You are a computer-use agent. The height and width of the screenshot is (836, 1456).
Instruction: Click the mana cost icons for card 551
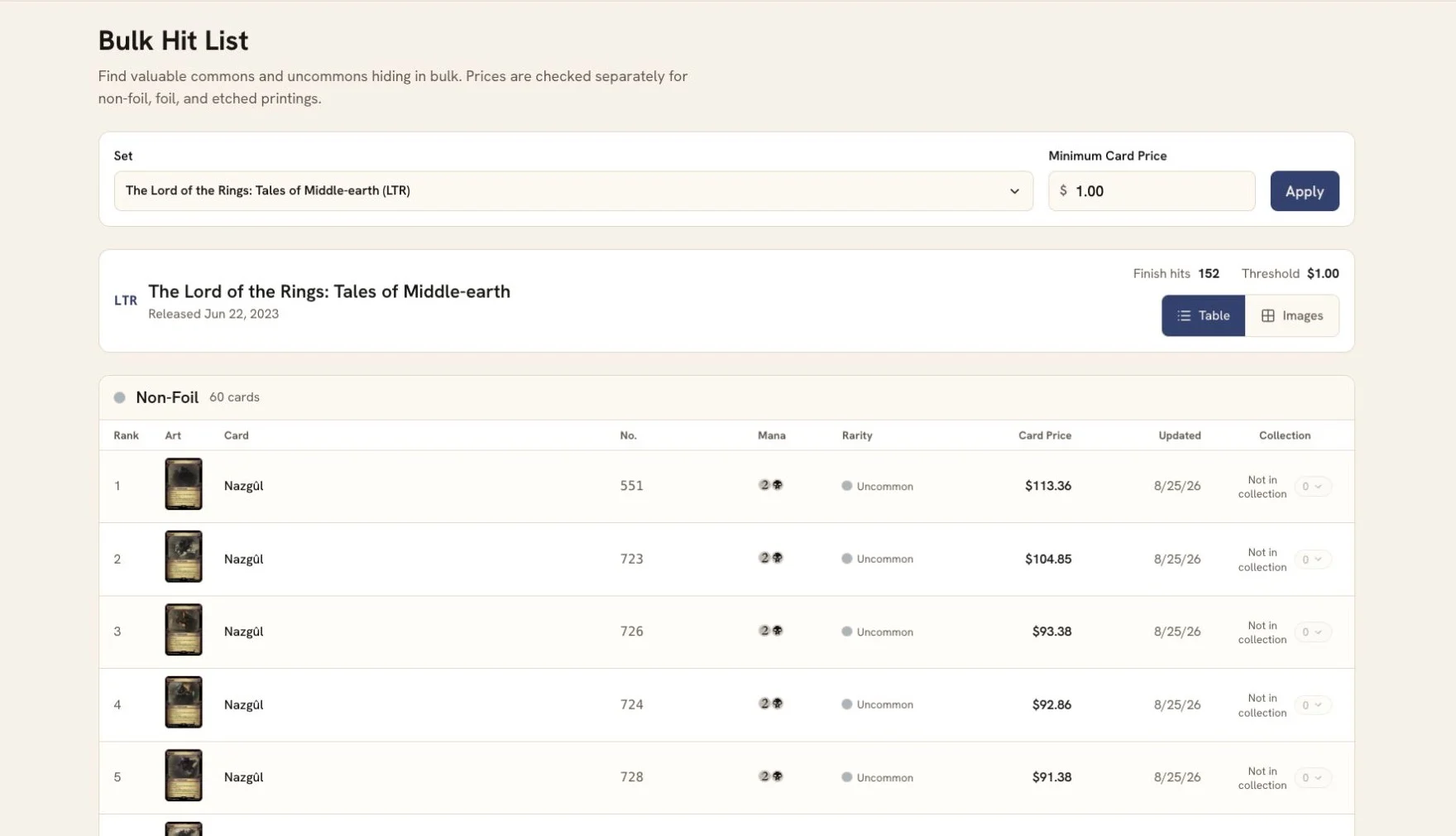[x=771, y=485]
